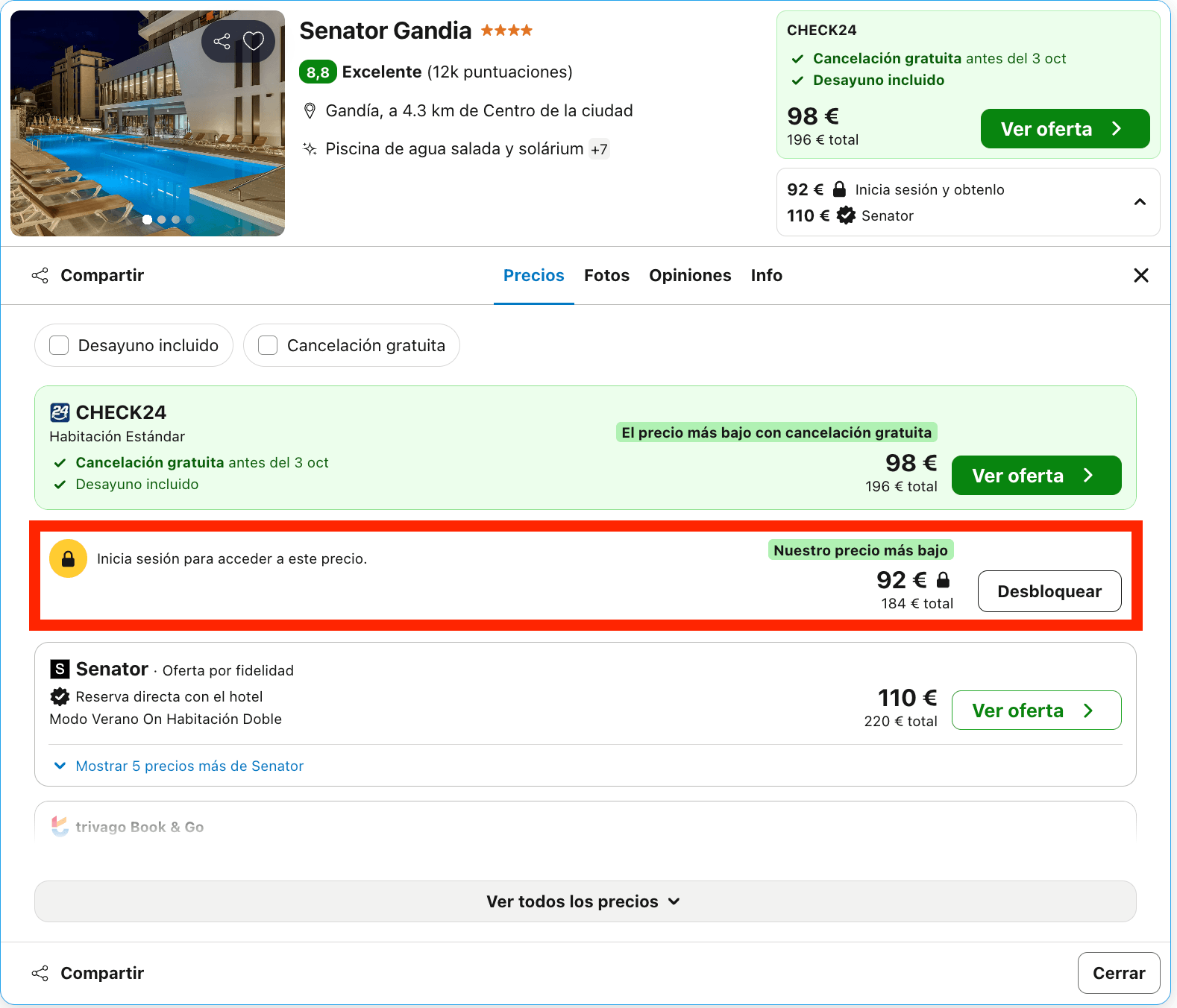Switch to the Precios tab

tap(533, 275)
